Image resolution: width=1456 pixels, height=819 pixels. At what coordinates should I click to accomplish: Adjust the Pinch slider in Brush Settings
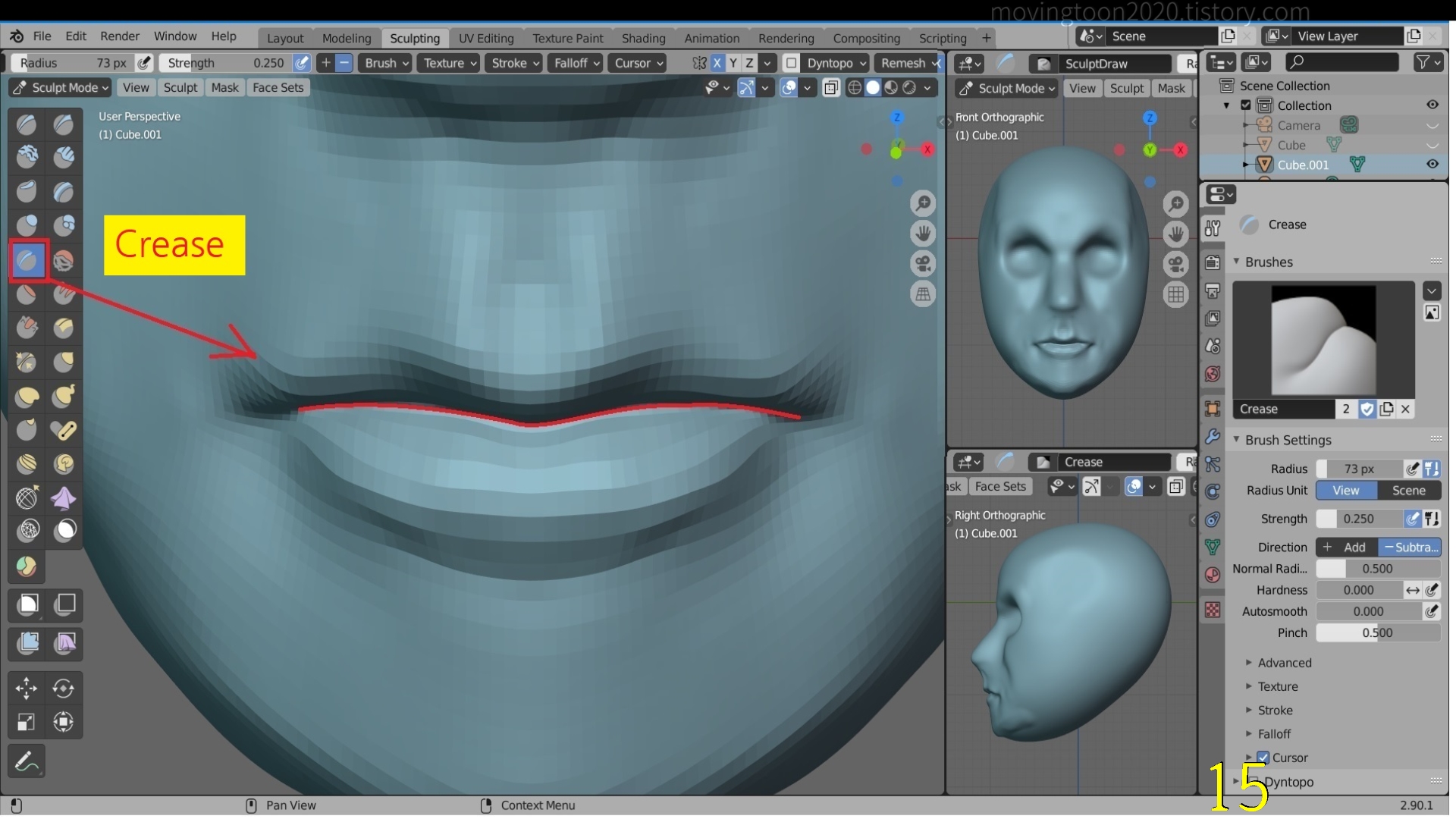pyautogui.click(x=1378, y=633)
